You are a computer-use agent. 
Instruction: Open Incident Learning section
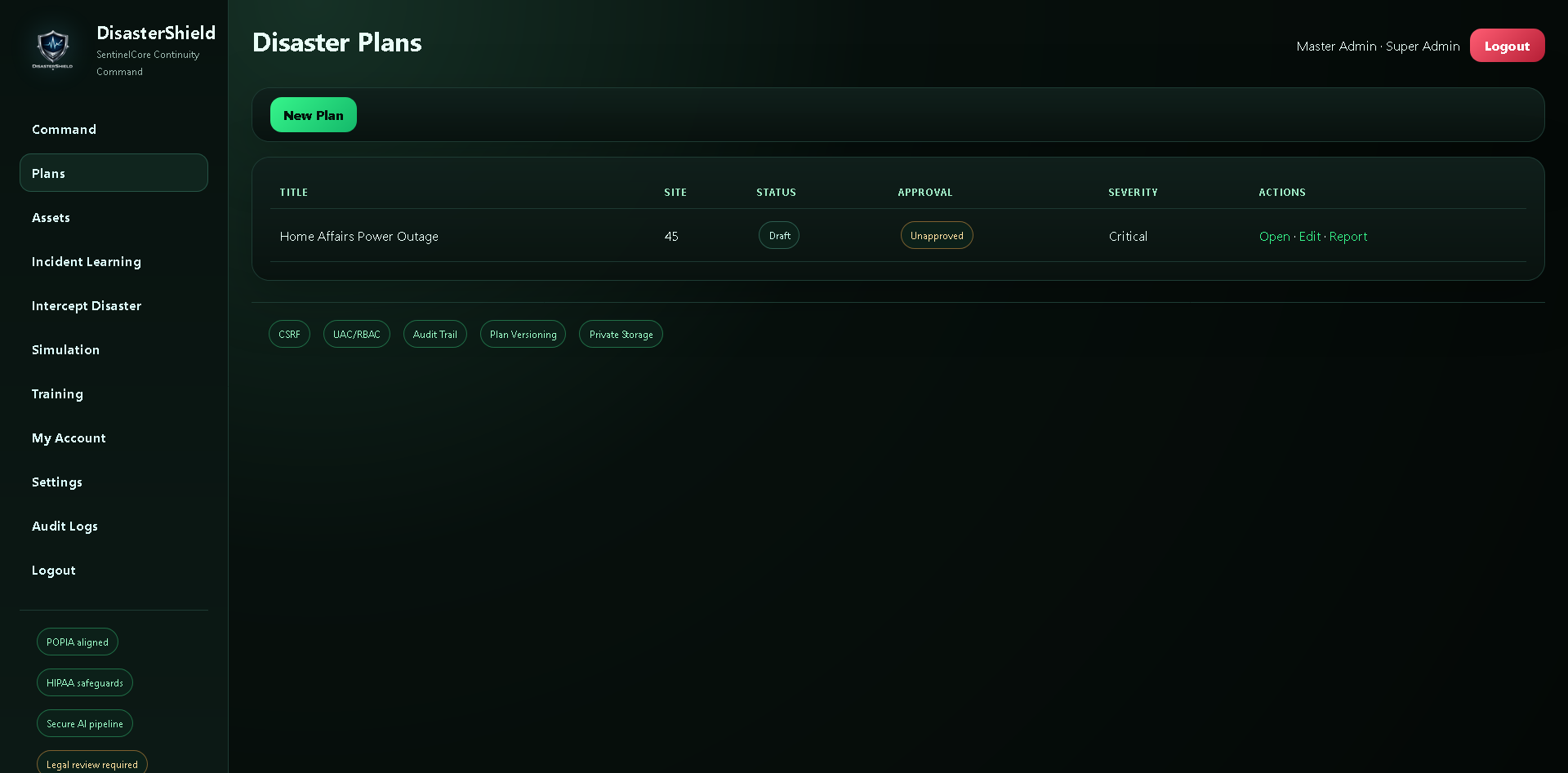click(x=114, y=261)
